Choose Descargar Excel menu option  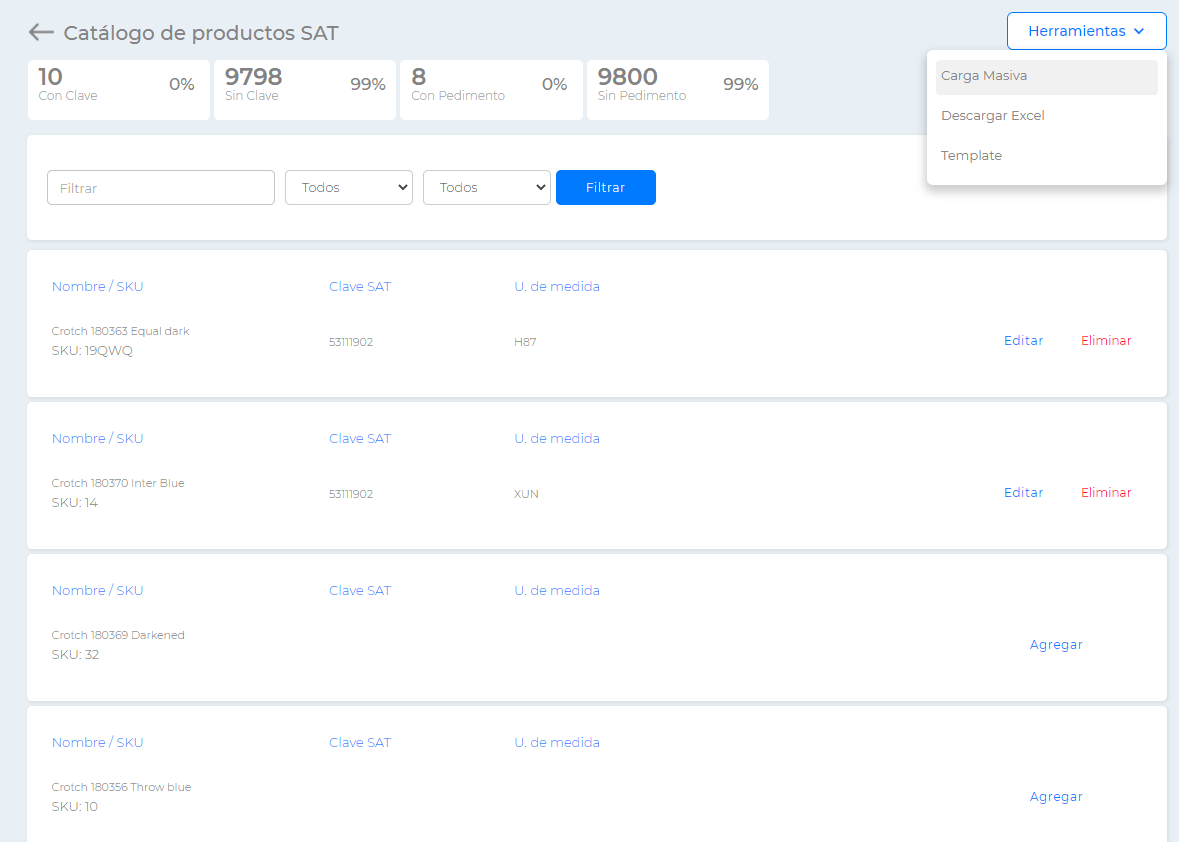pyautogui.click(x=1046, y=116)
